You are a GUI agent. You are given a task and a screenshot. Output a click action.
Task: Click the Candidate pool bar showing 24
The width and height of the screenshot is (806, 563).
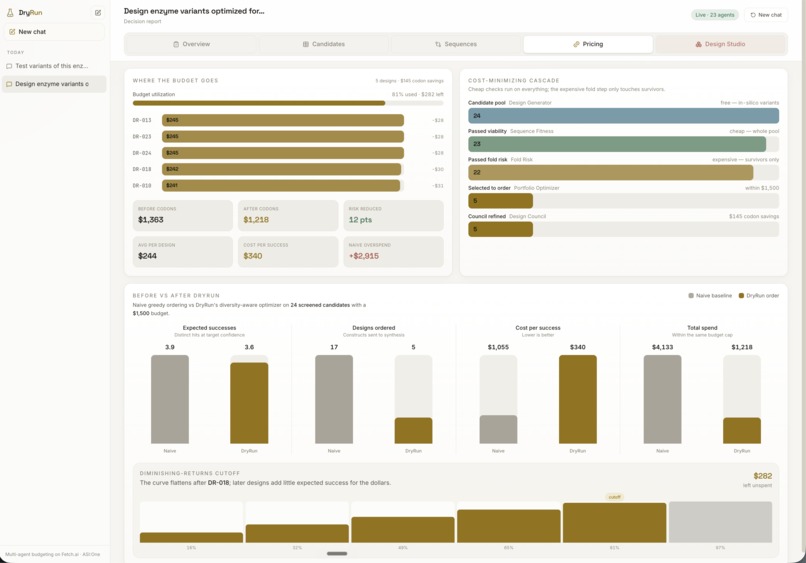pyautogui.click(x=624, y=116)
